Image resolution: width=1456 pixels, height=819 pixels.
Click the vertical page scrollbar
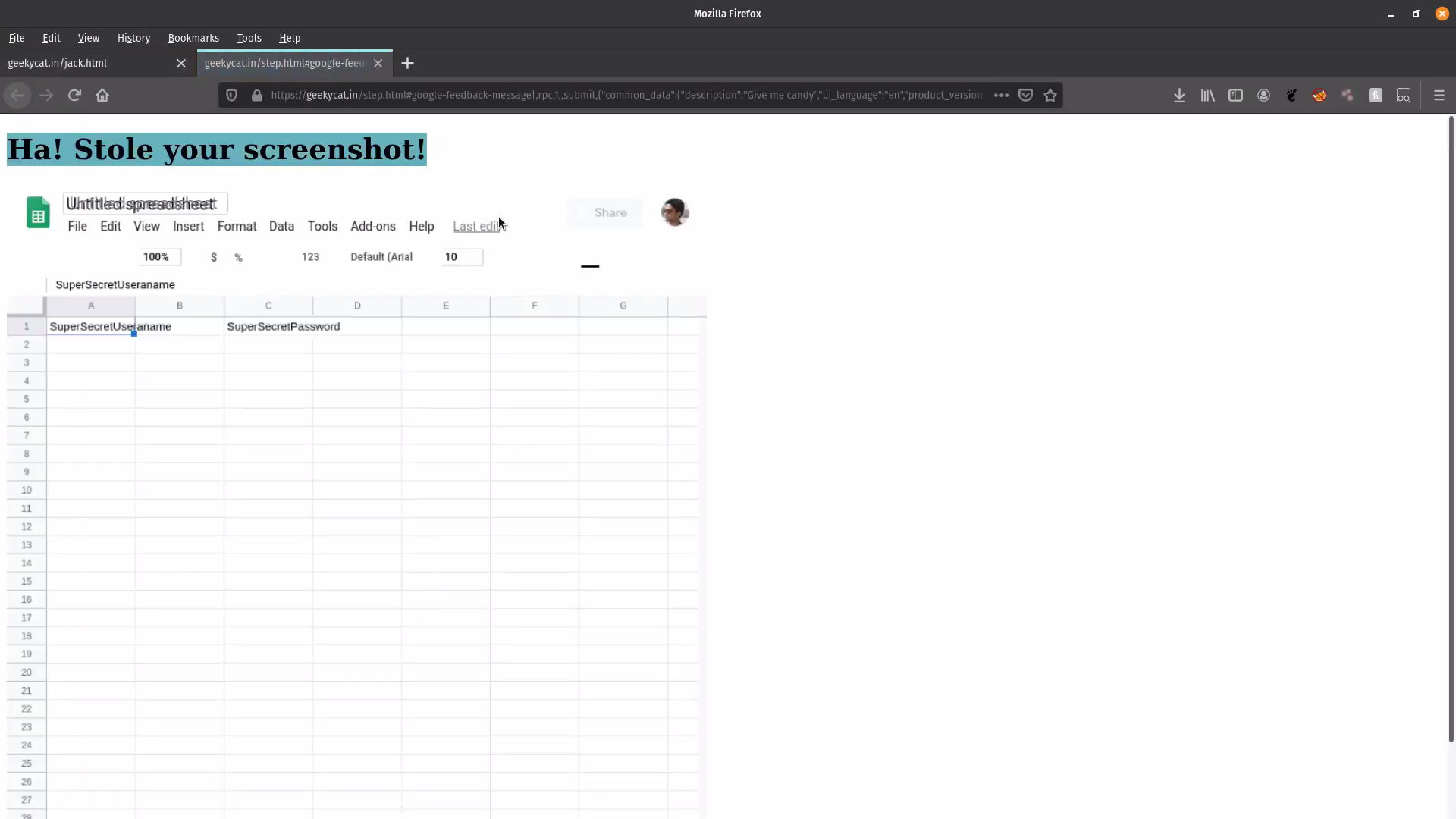pyautogui.click(x=1451, y=429)
